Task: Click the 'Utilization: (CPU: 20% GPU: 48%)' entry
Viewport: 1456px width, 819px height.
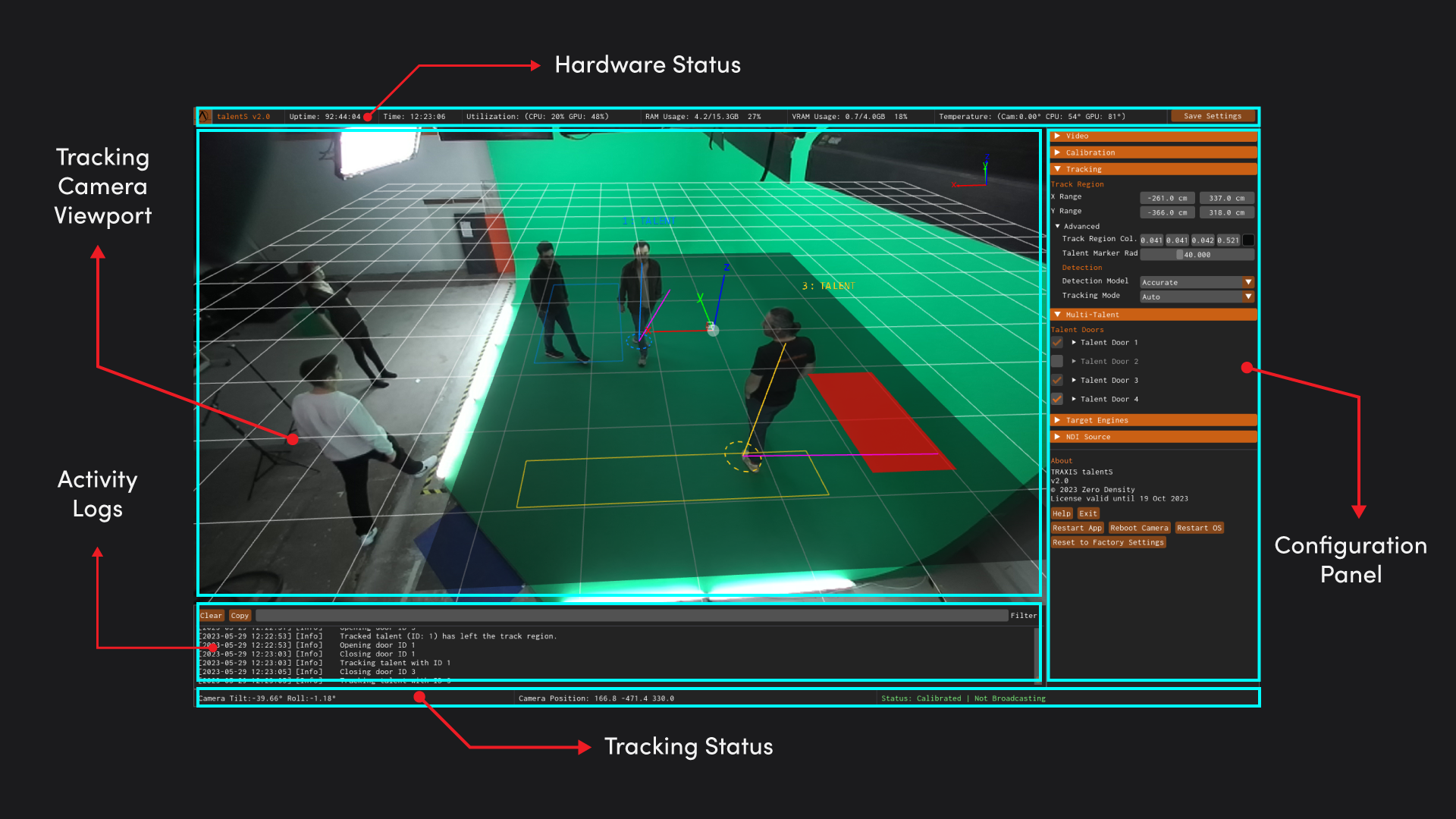Action: tap(538, 117)
